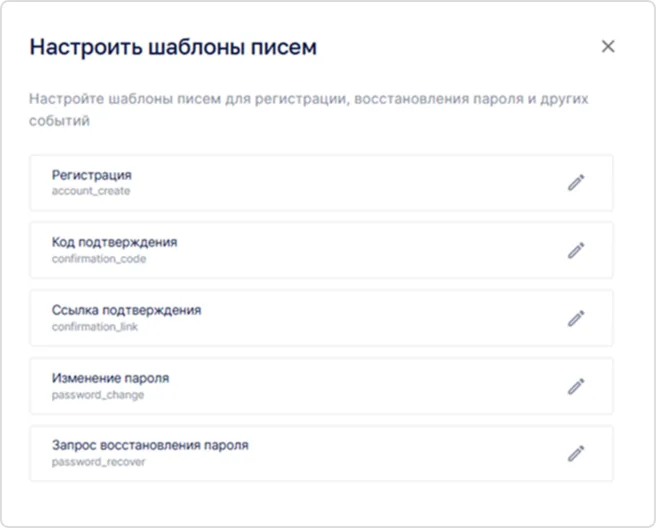Click the pencil icon for Регистрация
The width and height of the screenshot is (656, 528).
576,182
